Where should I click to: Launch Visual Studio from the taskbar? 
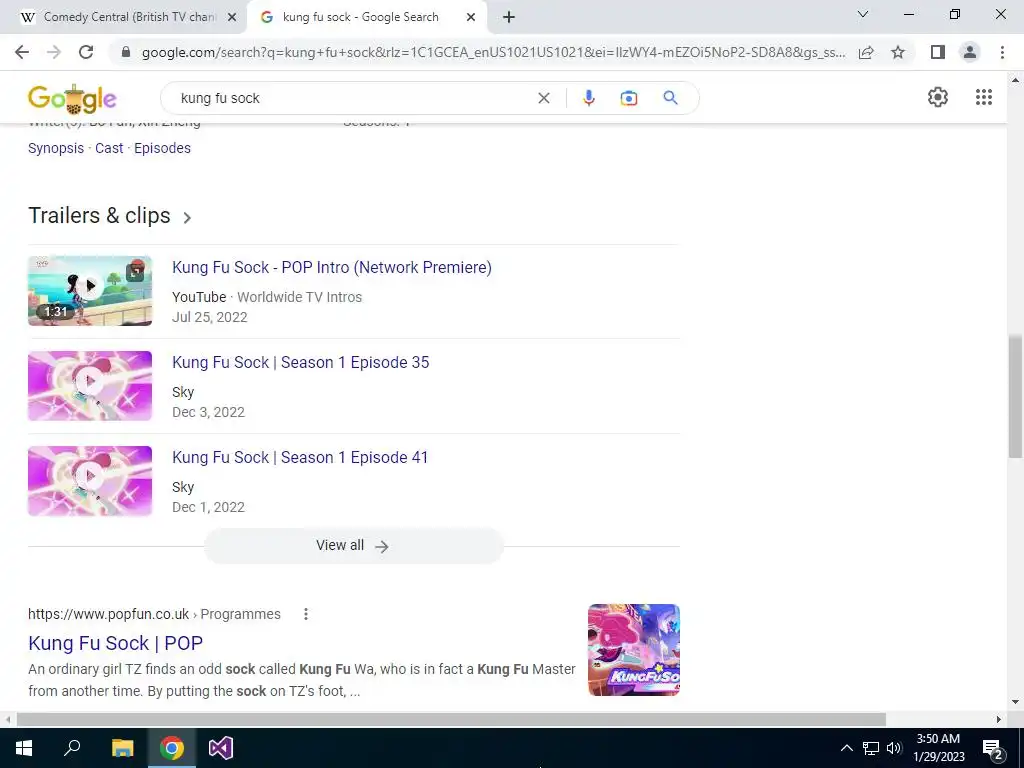tap(221, 748)
